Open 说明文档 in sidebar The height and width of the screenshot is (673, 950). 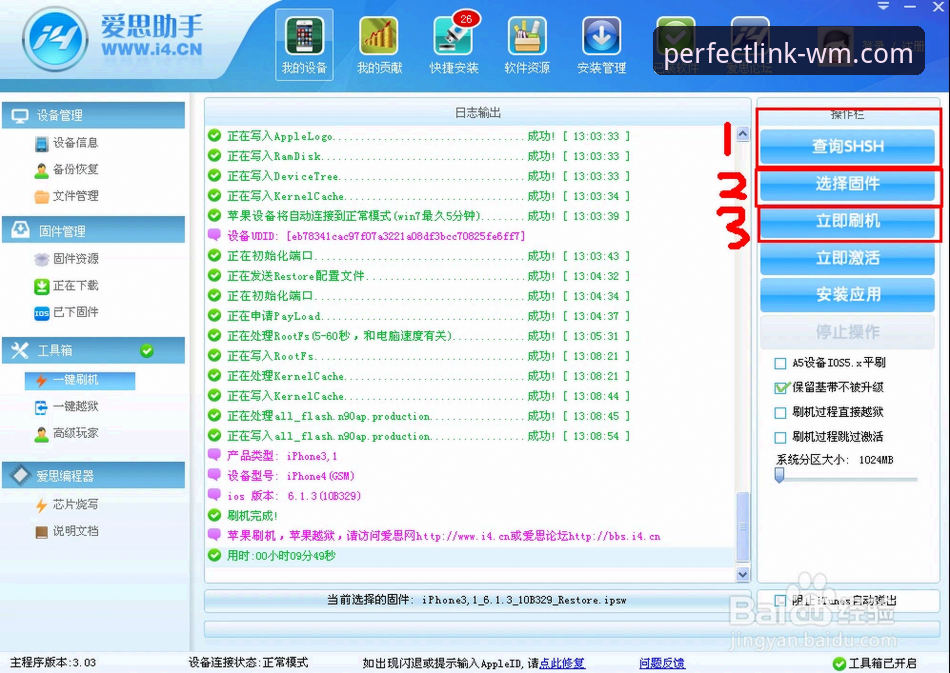pyautogui.click(x=67, y=531)
